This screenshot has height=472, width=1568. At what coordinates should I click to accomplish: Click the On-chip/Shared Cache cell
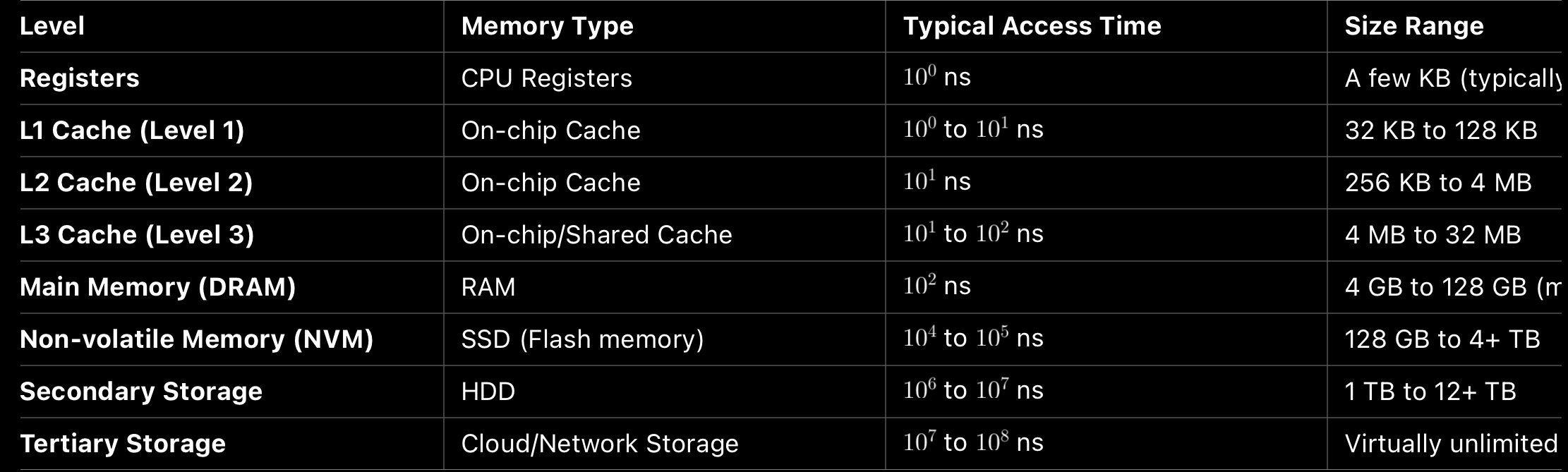596,235
